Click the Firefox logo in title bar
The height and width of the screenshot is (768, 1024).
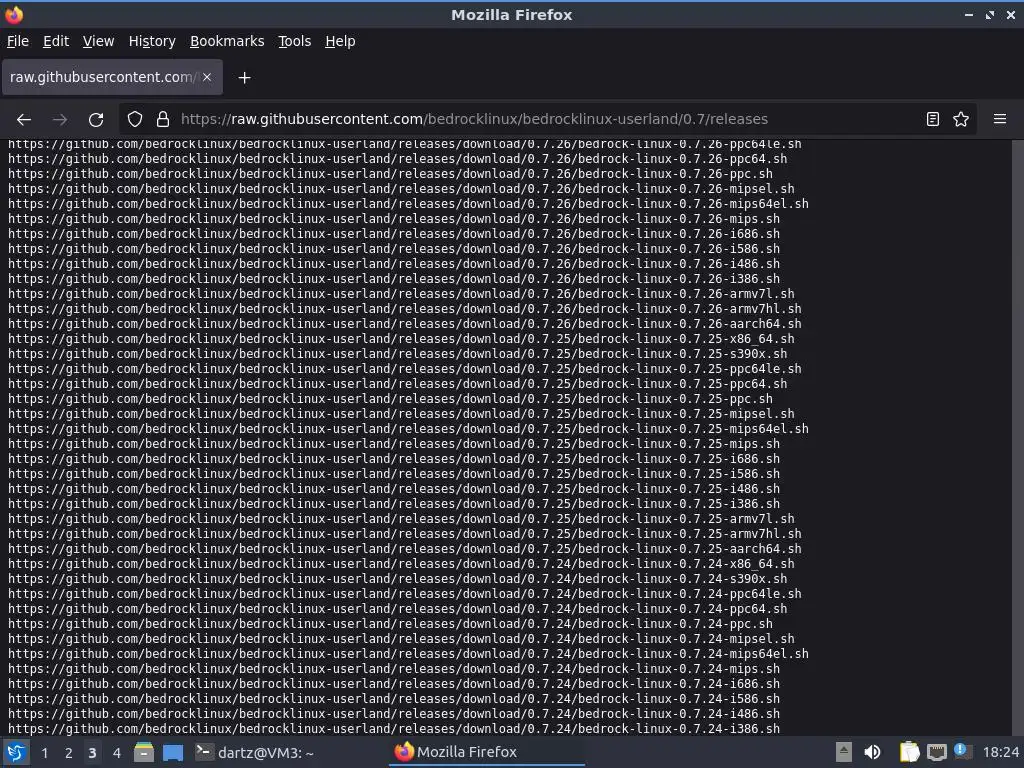point(13,14)
